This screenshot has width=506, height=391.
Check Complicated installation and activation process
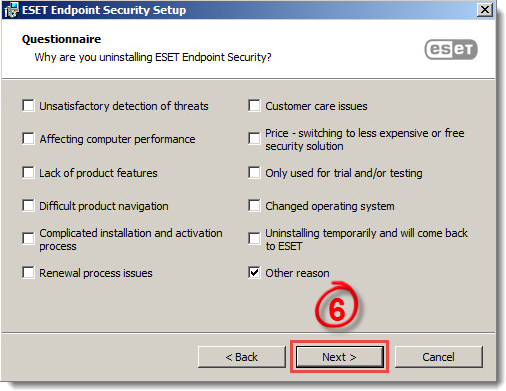28,239
